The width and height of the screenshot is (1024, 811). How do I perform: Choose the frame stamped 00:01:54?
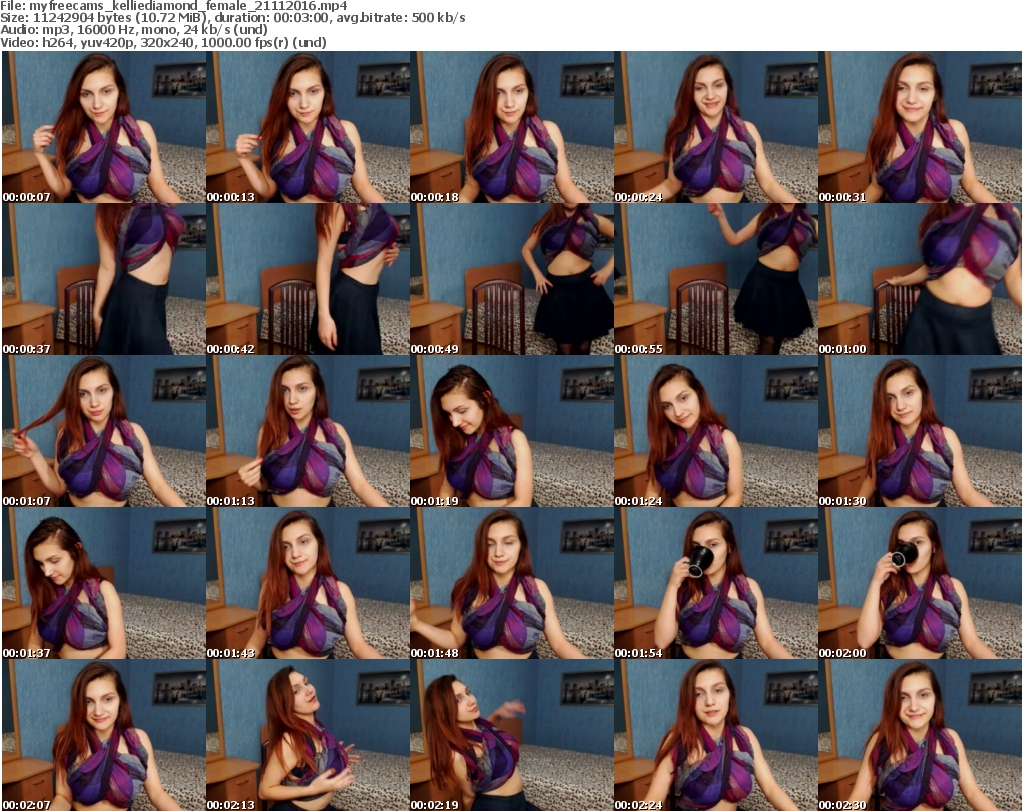coord(716,583)
